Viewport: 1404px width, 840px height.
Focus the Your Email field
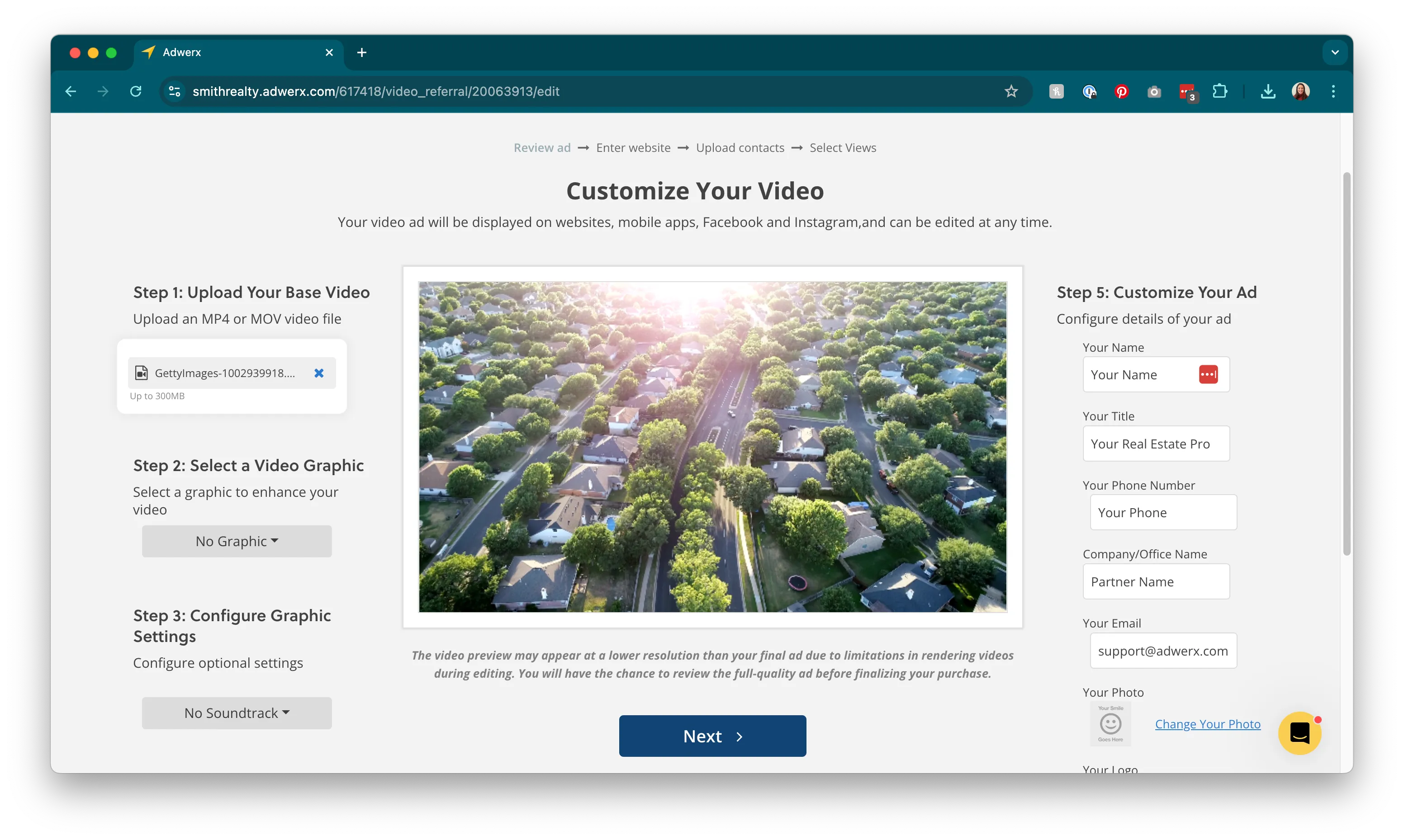(x=1163, y=651)
